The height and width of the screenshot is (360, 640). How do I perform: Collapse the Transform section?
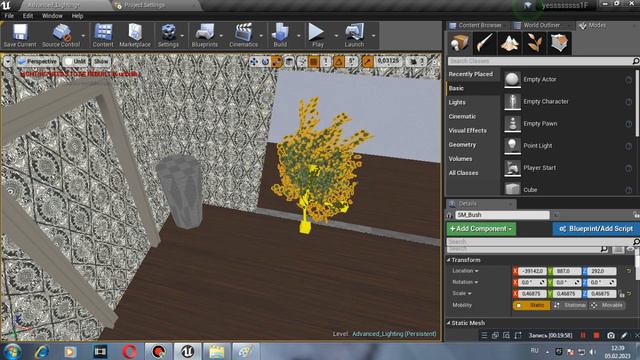448,260
